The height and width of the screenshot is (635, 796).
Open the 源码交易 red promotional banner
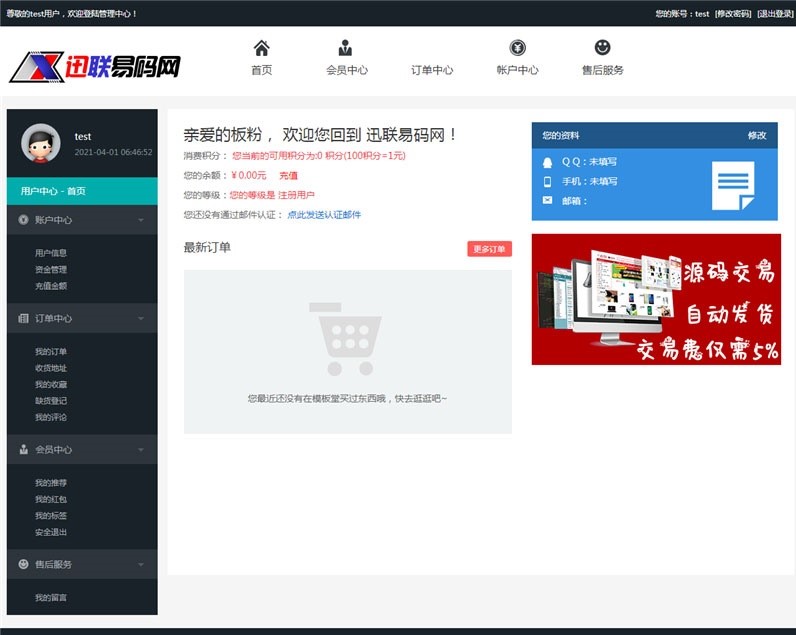pyautogui.click(x=656, y=299)
